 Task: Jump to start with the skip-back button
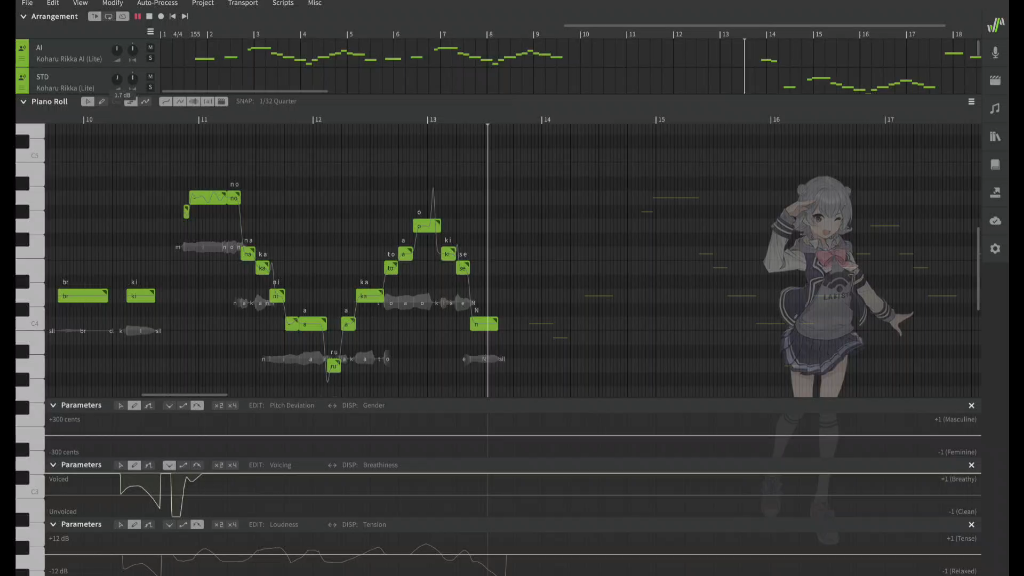click(x=172, y=16)
